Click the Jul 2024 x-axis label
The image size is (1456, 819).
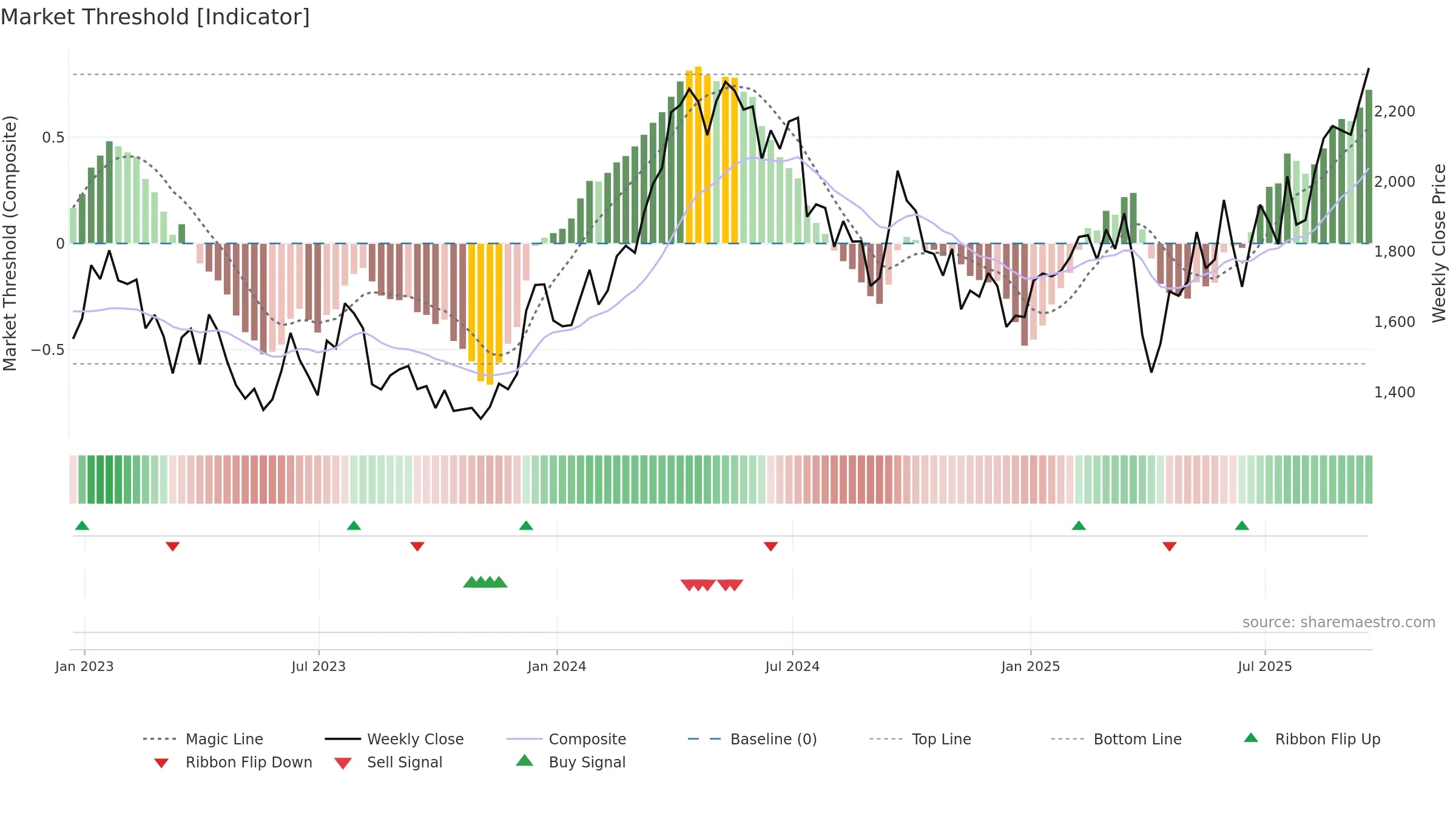point(792,666)
